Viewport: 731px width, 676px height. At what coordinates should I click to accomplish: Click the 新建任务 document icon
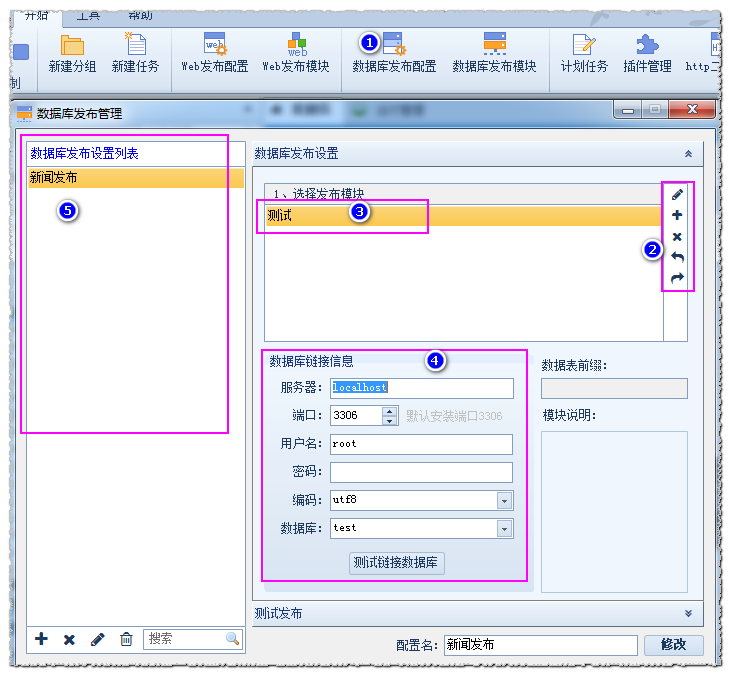(x=135, y=44)
